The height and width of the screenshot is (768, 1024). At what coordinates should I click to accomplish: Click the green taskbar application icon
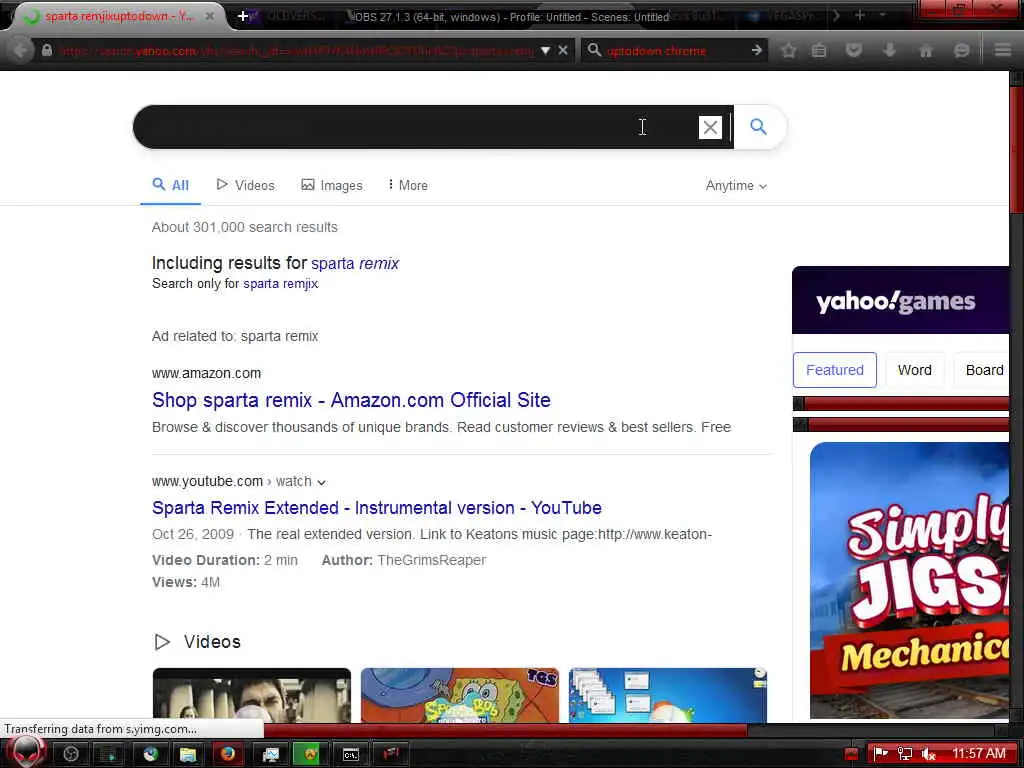(310, 754)
